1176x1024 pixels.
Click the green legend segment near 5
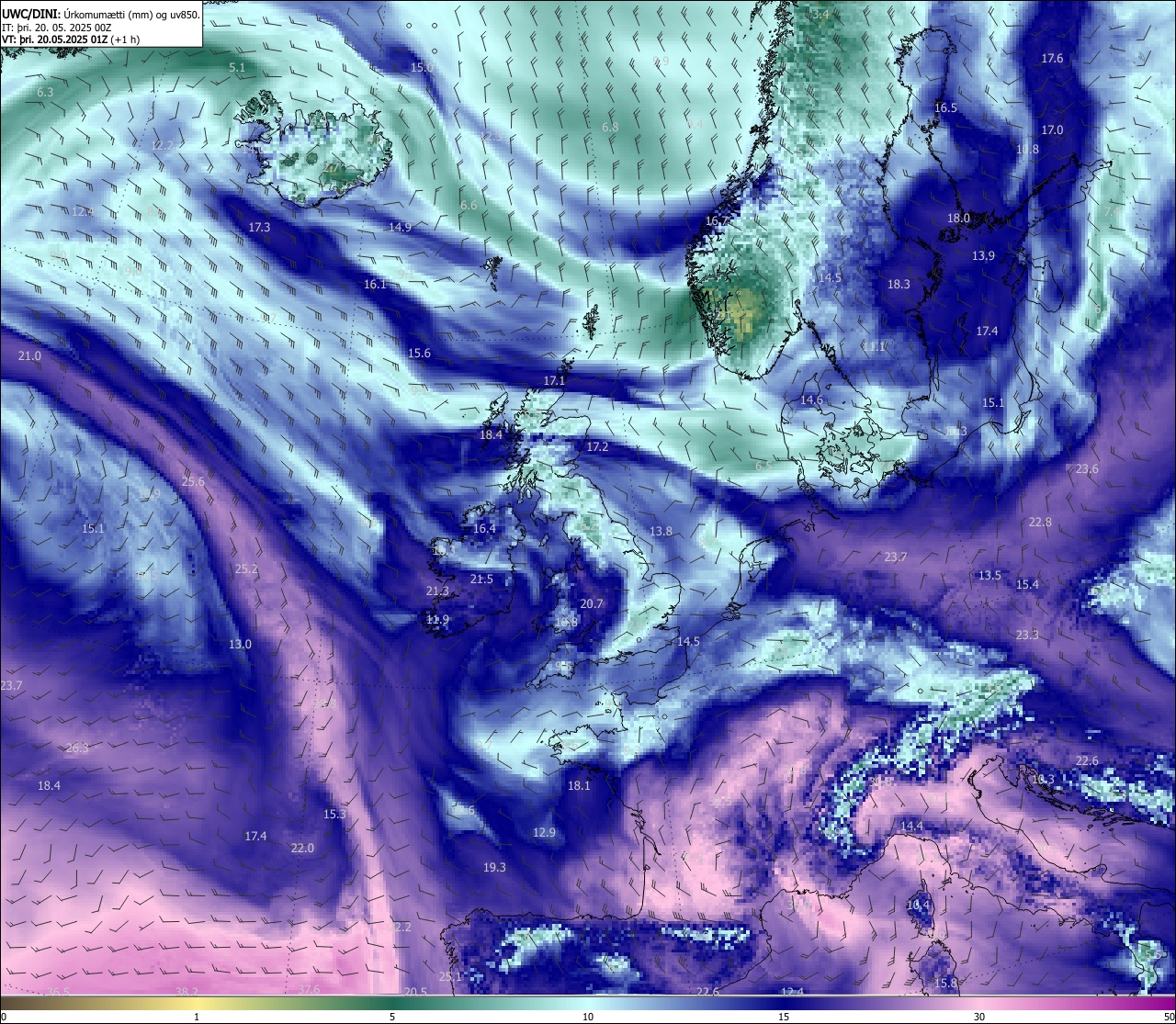tap(392, 1003)
